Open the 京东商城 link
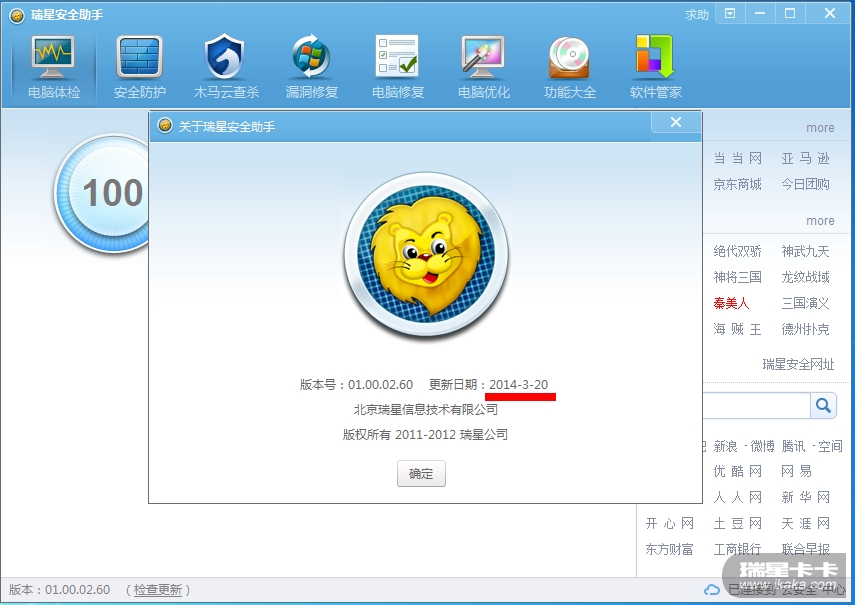The width and height of the screenshot is (855, 605). click(737, 184)
